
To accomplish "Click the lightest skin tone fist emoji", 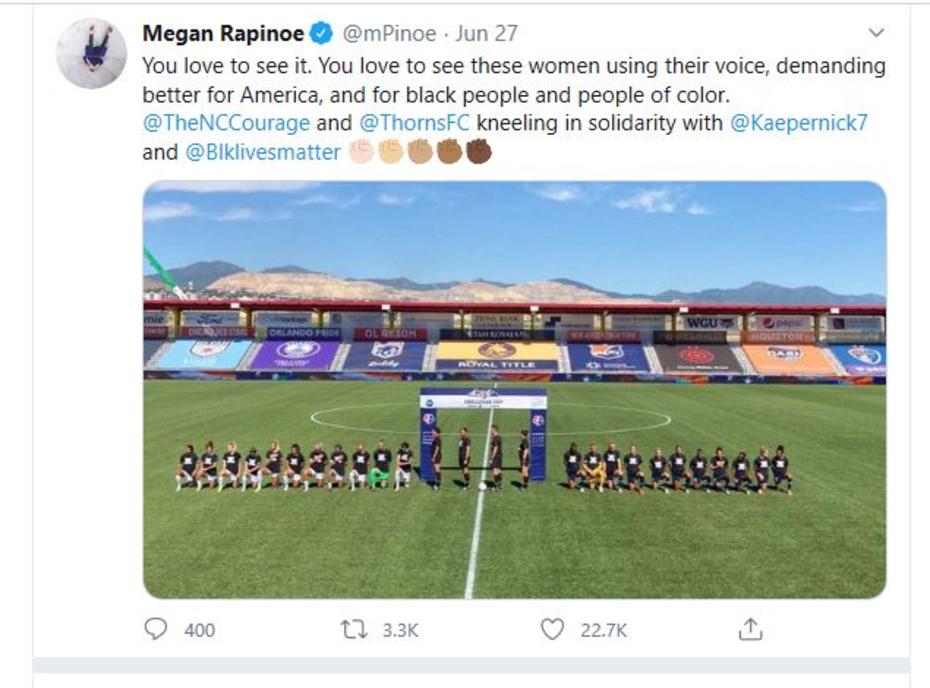I will click(361, 152).
